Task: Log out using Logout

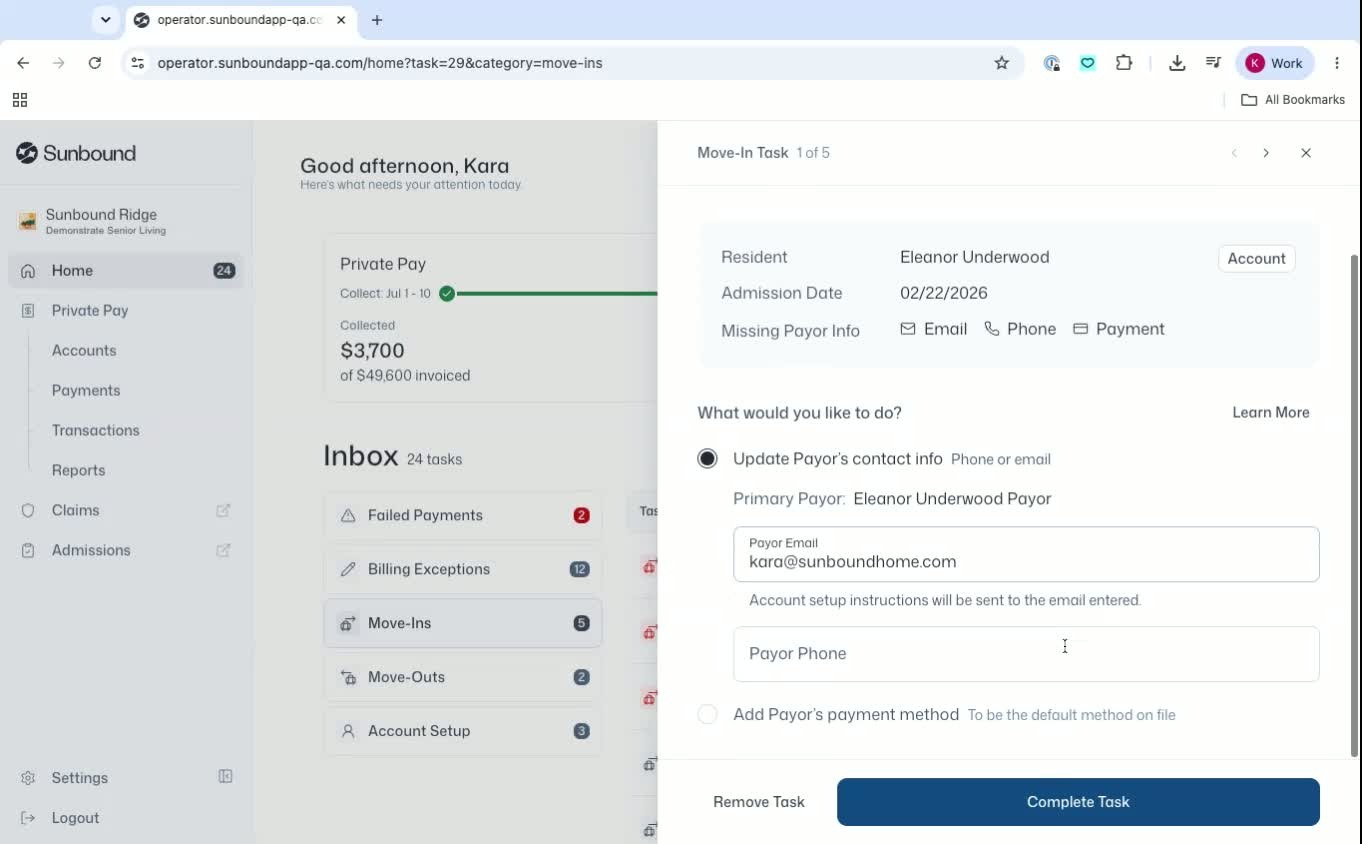Action: coord(75,818)
